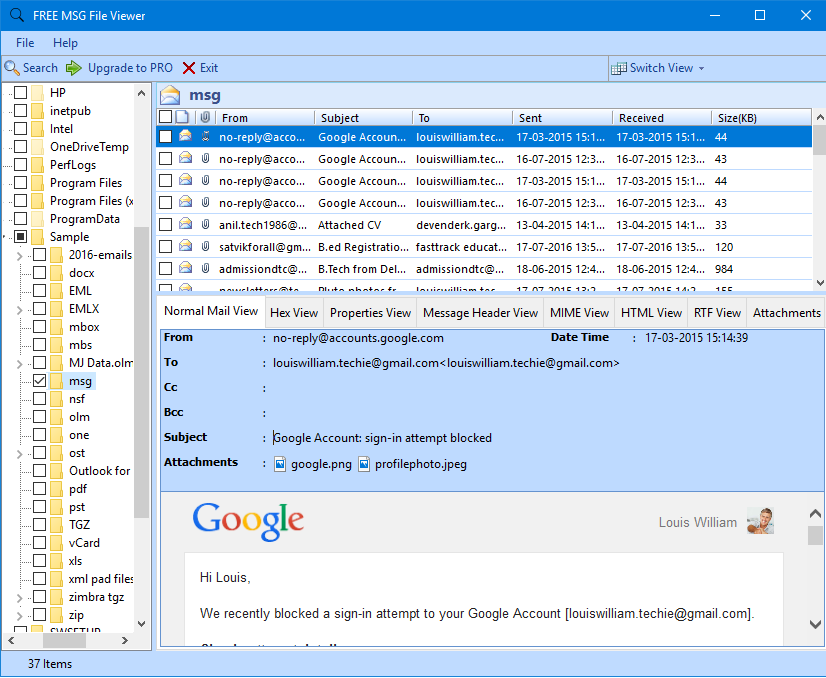Screen dimensions: 826x678
Task: Click the pst folder icon in tree
Action: 57,507
